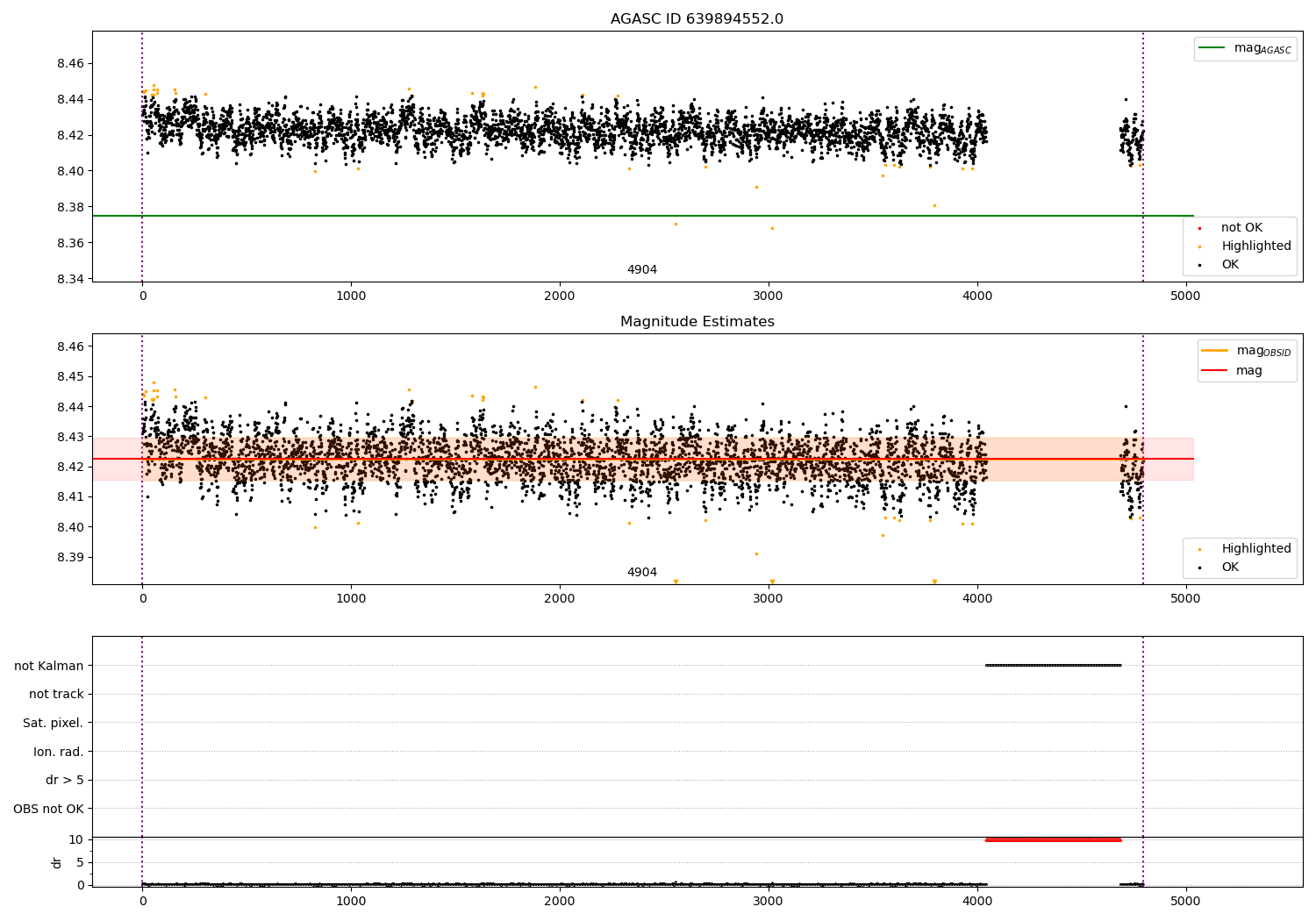Click the red "mag" legend entry

coord(1232,370)
